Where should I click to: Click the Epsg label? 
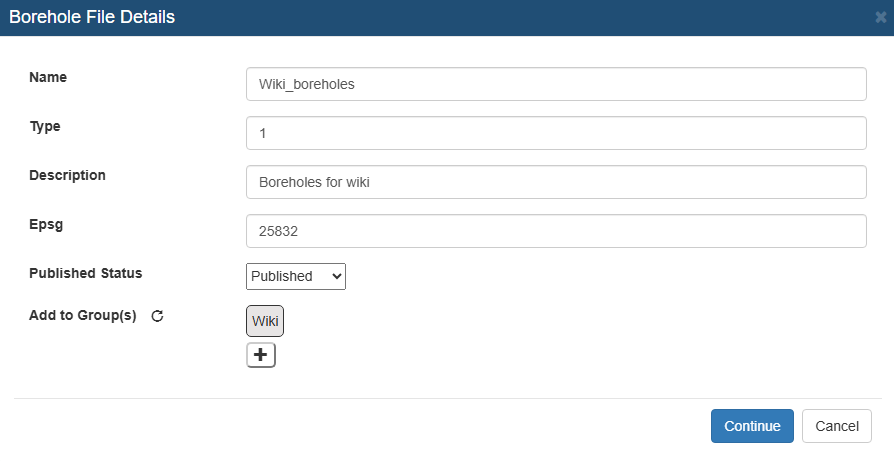point(46,225)
